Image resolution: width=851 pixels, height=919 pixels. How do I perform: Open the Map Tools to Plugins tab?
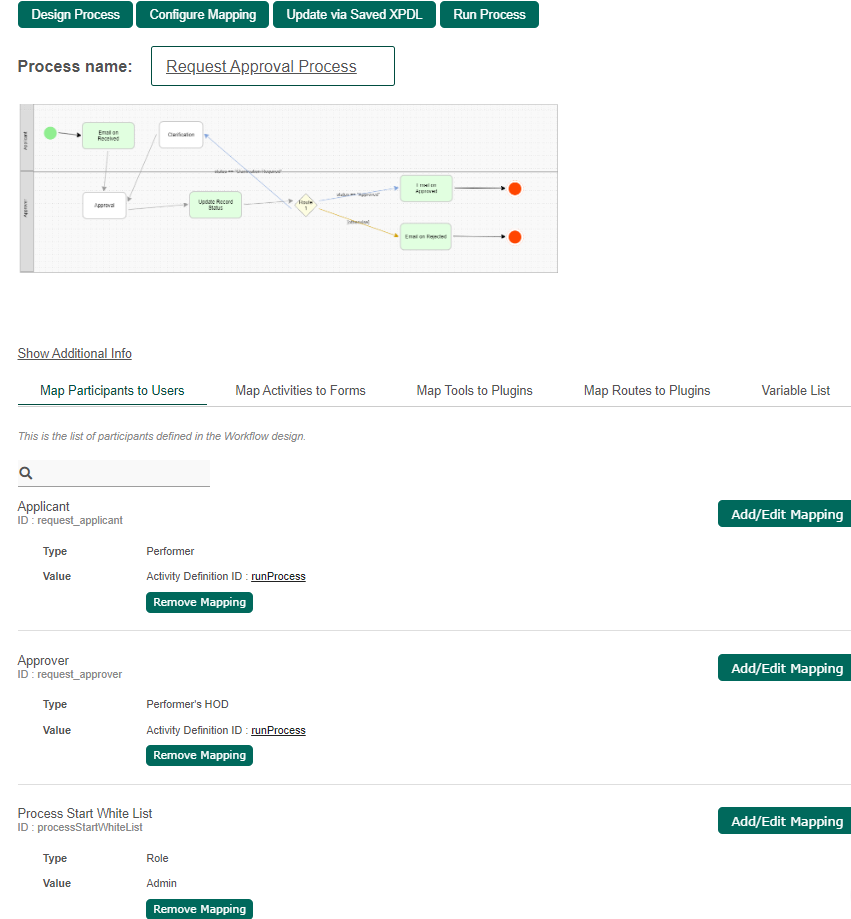coord(474,391)
